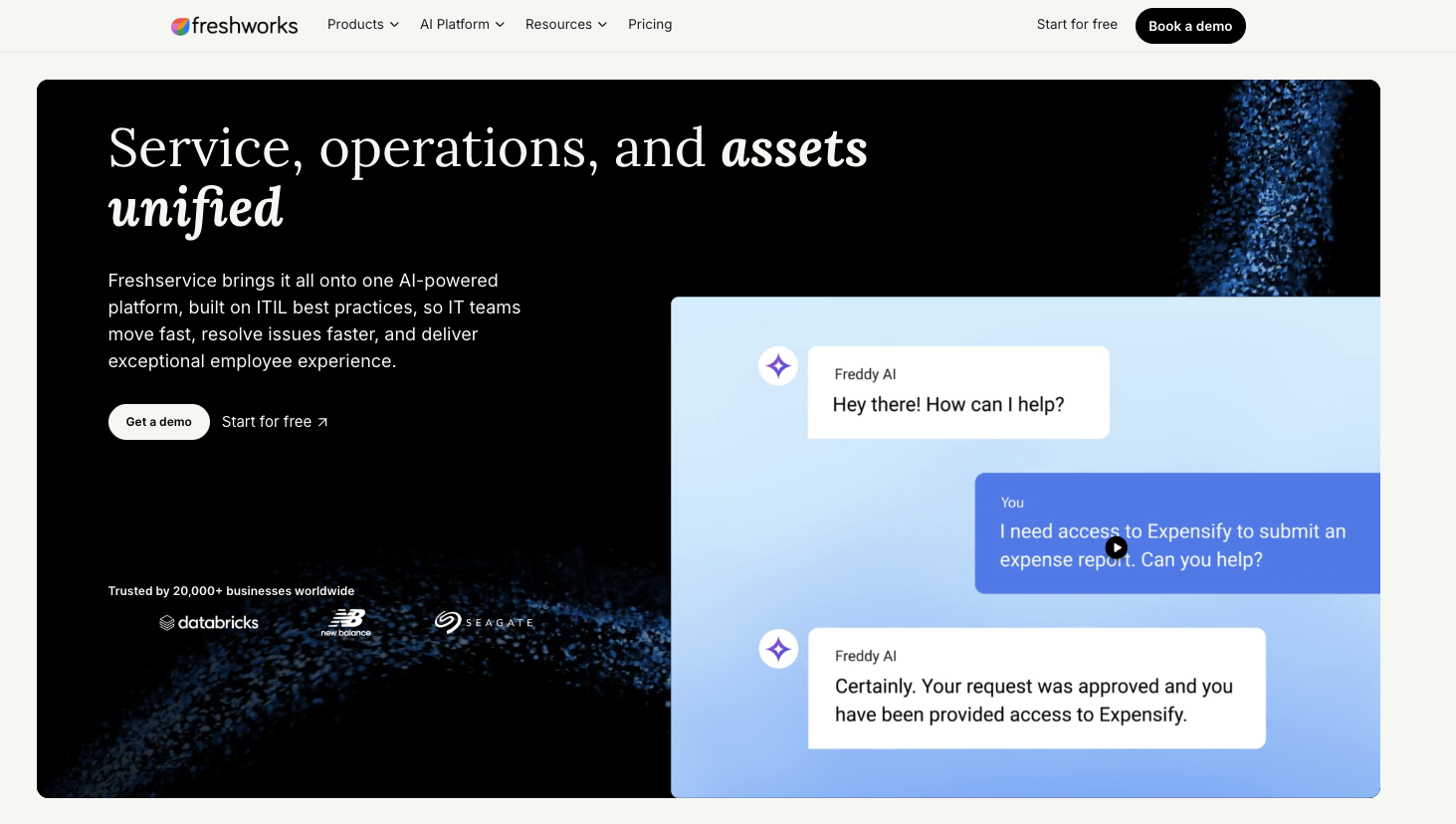The image size is (1456, 824).
Task: Expand the Resources menu chevron
Action: (602, 25)
